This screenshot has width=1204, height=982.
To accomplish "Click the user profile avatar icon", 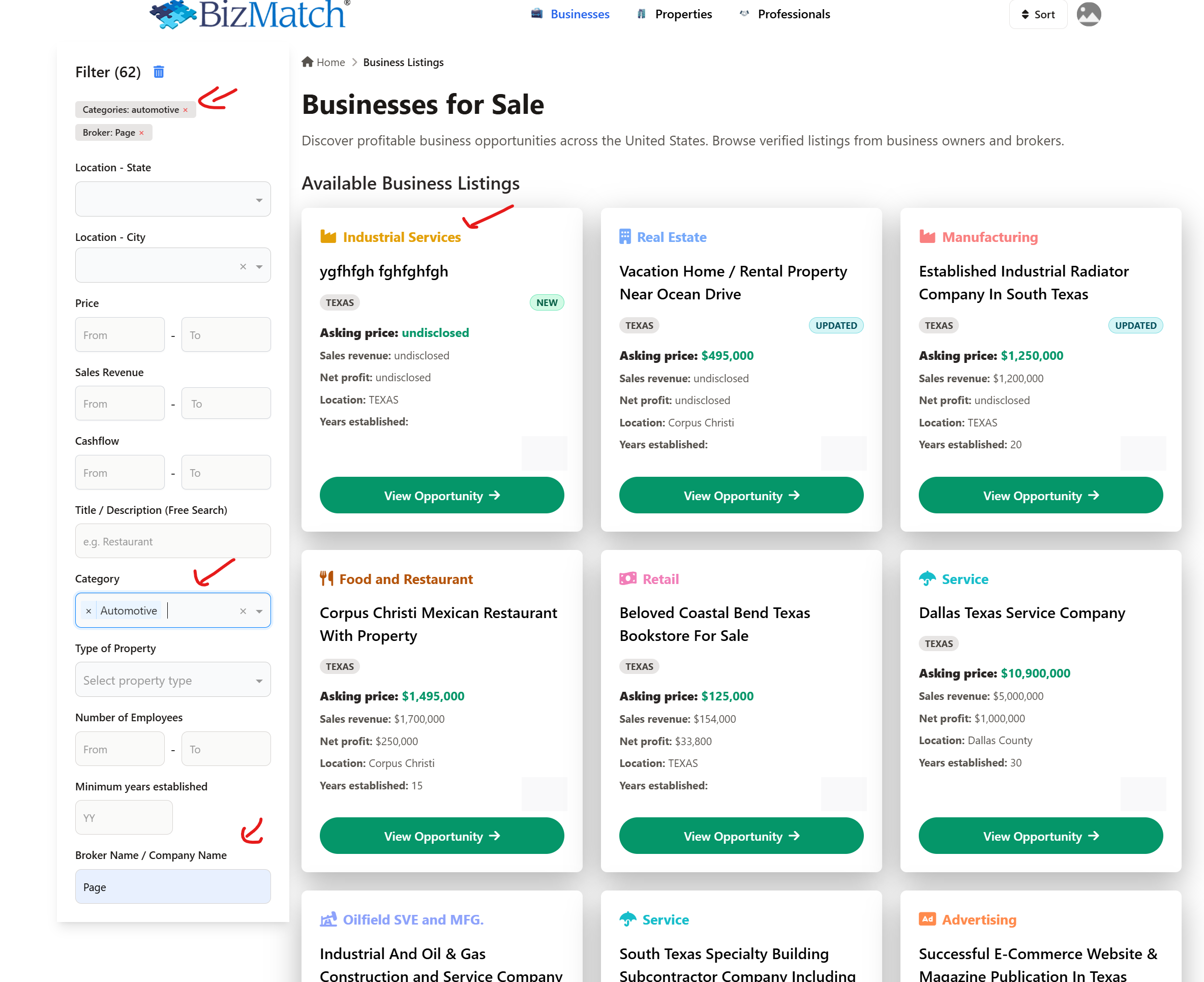I will (x=1088, y=14).
